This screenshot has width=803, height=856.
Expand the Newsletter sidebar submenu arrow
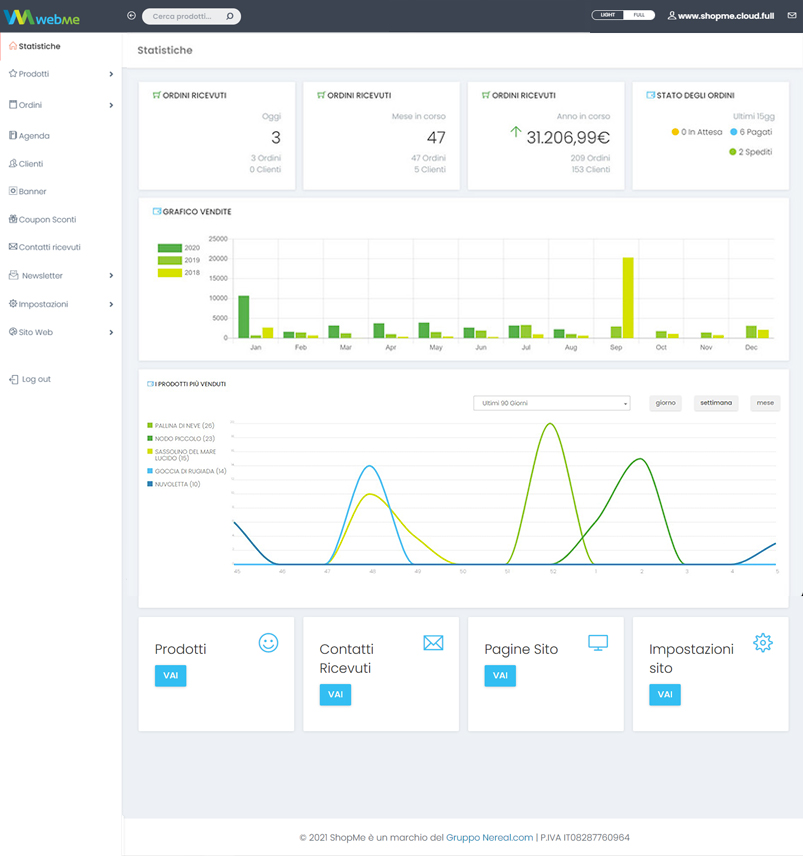coord(111,276)
